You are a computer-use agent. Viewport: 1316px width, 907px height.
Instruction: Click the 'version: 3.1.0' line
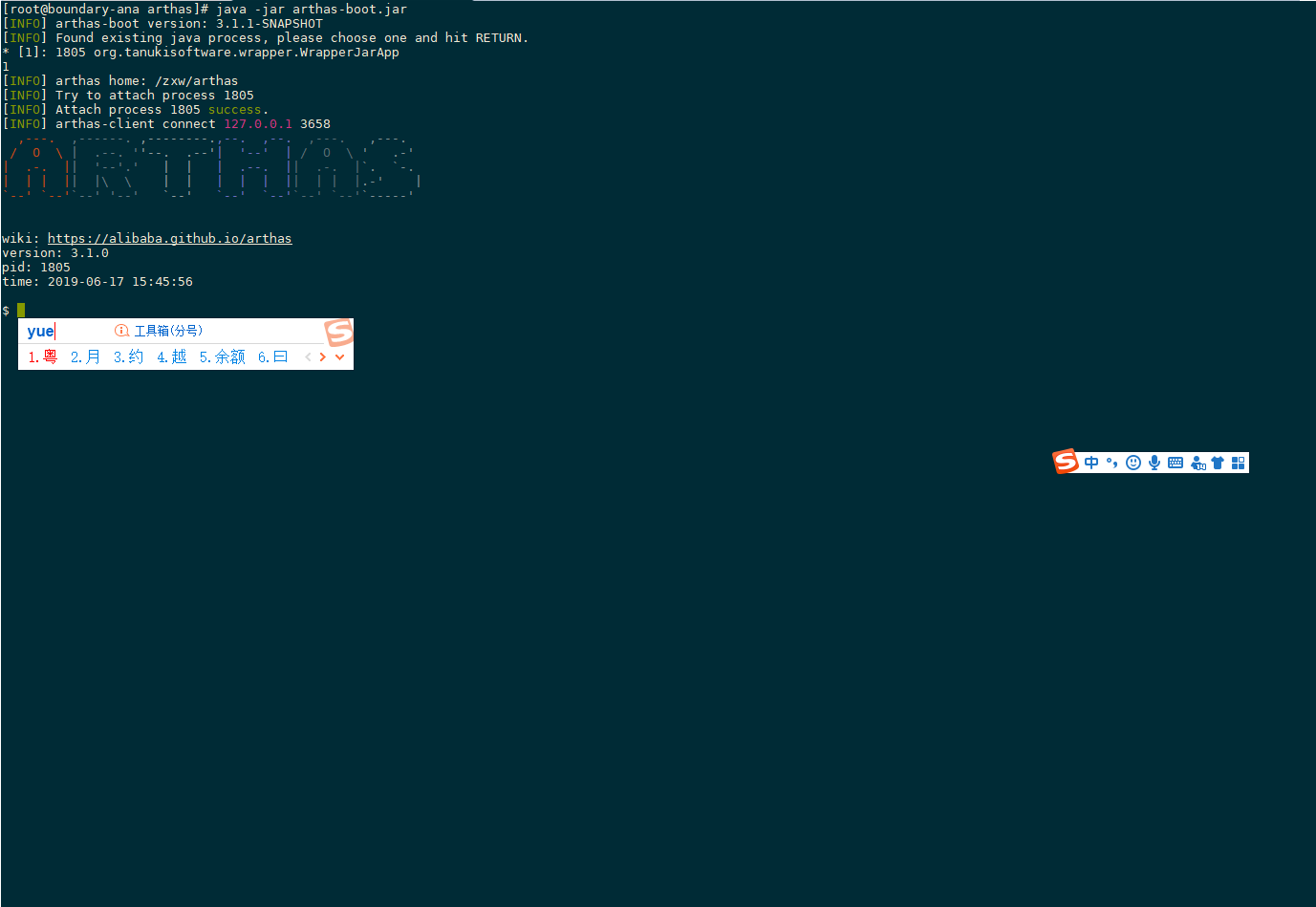pos(55,253)
